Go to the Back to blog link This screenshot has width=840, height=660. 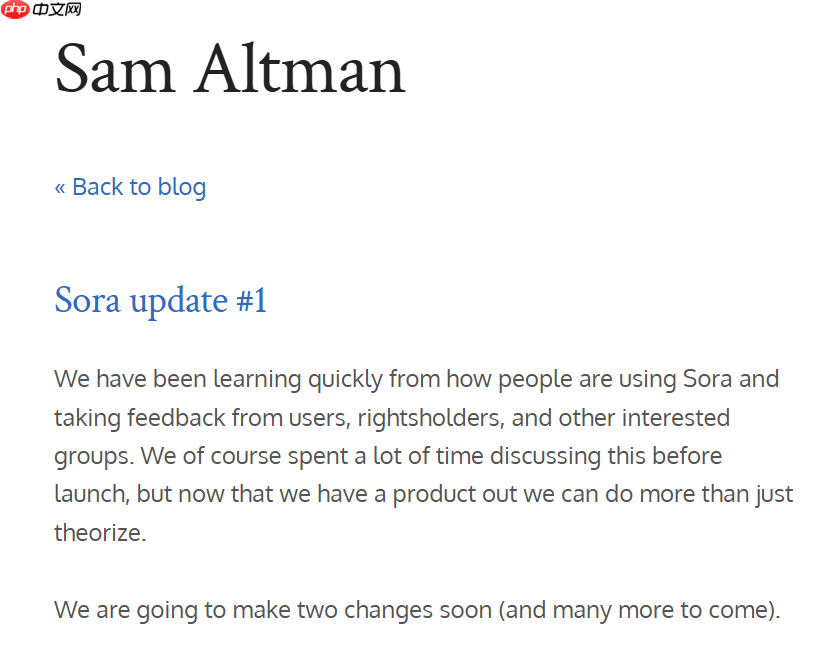(x=130, y=187)
